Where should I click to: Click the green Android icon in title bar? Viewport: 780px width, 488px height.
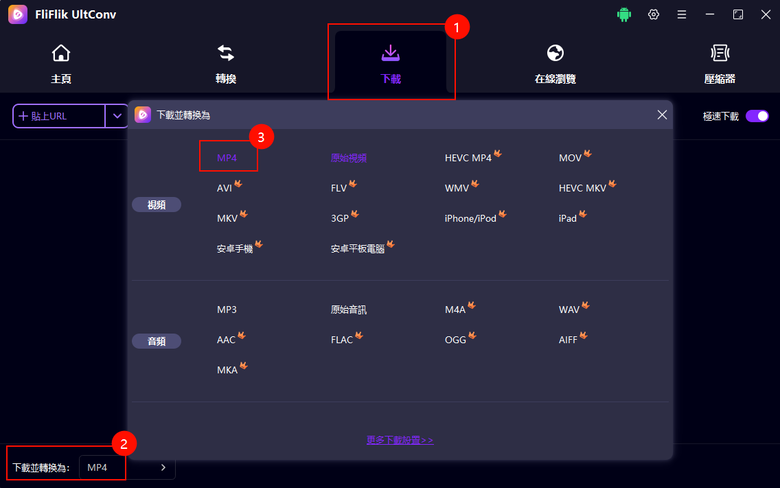click(624, 14)
